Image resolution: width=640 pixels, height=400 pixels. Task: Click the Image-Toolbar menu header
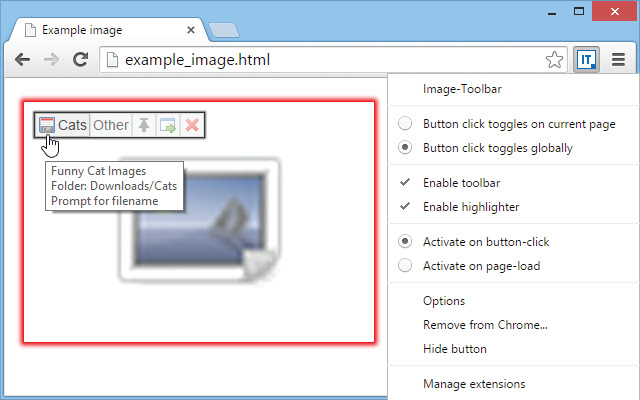(514, 89)
